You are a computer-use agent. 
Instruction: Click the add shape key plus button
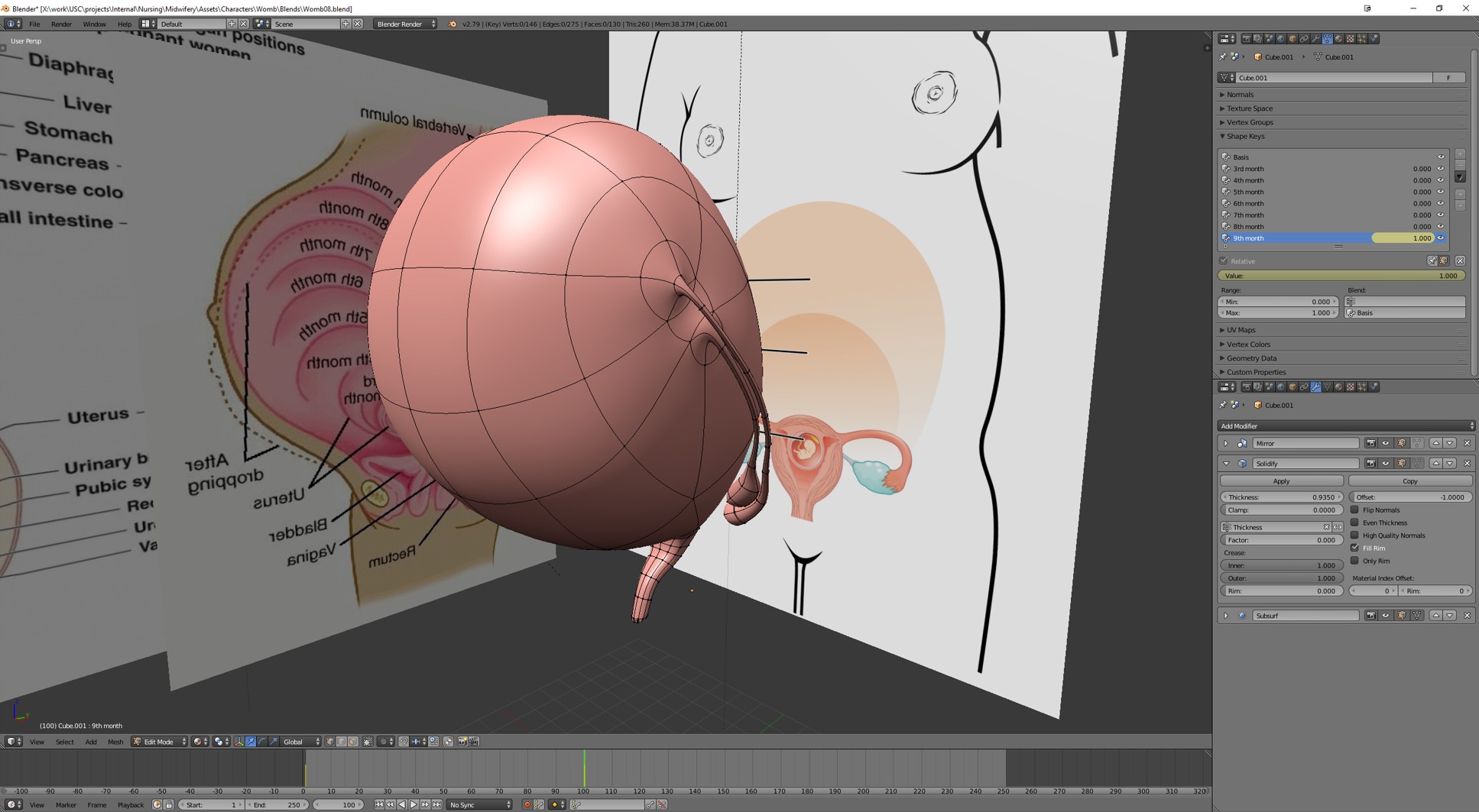pos(1460,154)
